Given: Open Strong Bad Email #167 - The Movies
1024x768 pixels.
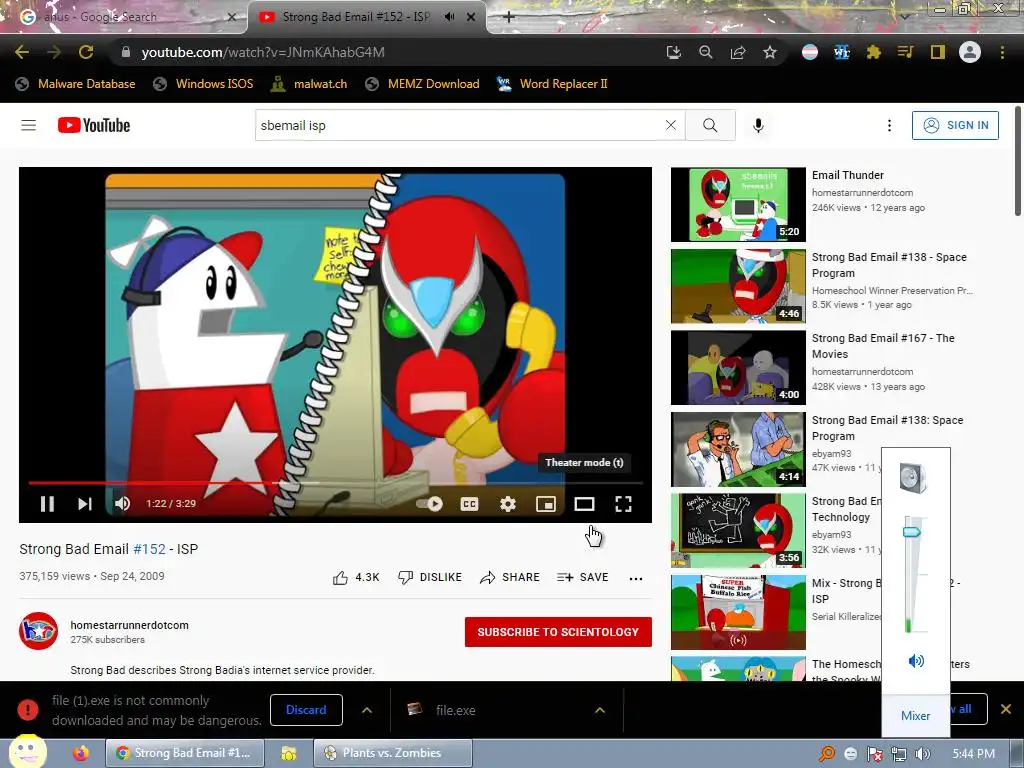Looking at the screenshot, I should [883, 346].
